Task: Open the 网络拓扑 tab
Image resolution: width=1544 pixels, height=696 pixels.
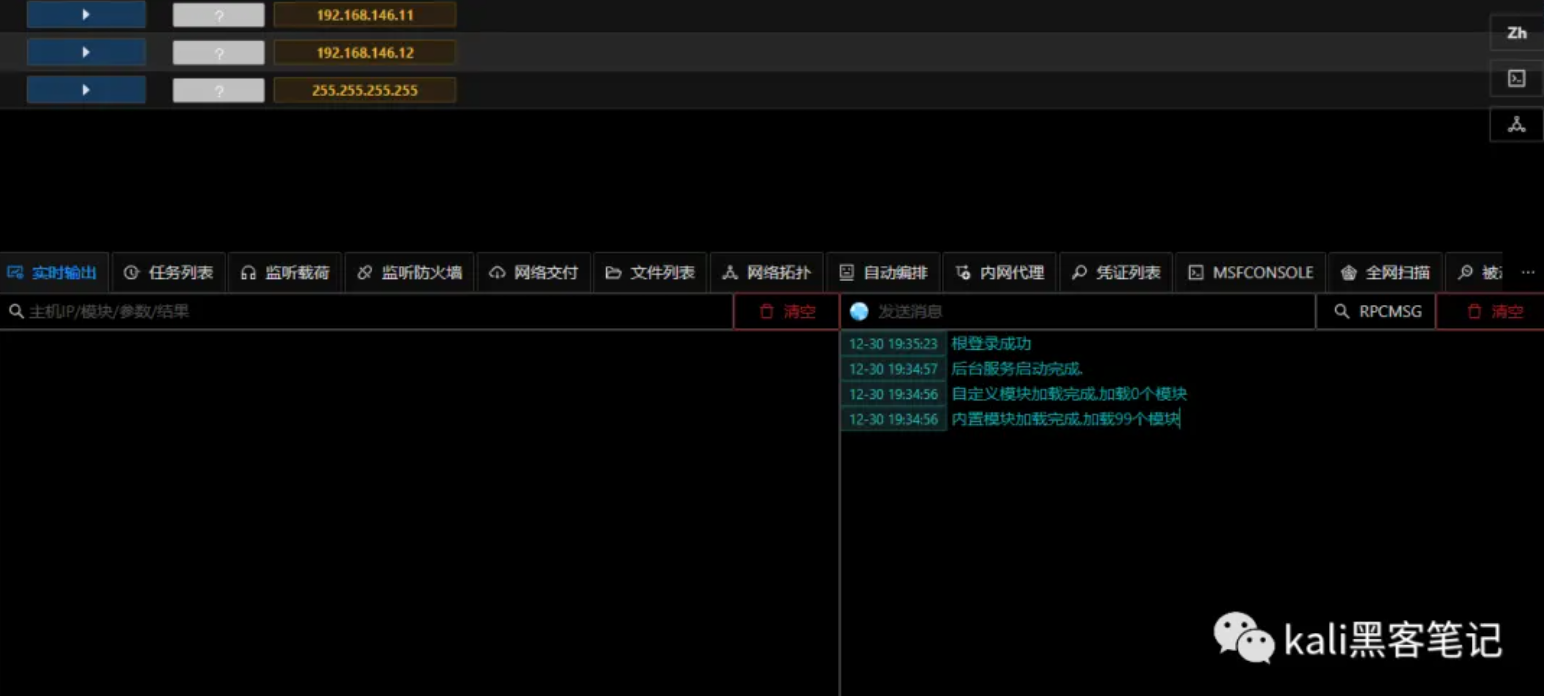Action: 767,273
